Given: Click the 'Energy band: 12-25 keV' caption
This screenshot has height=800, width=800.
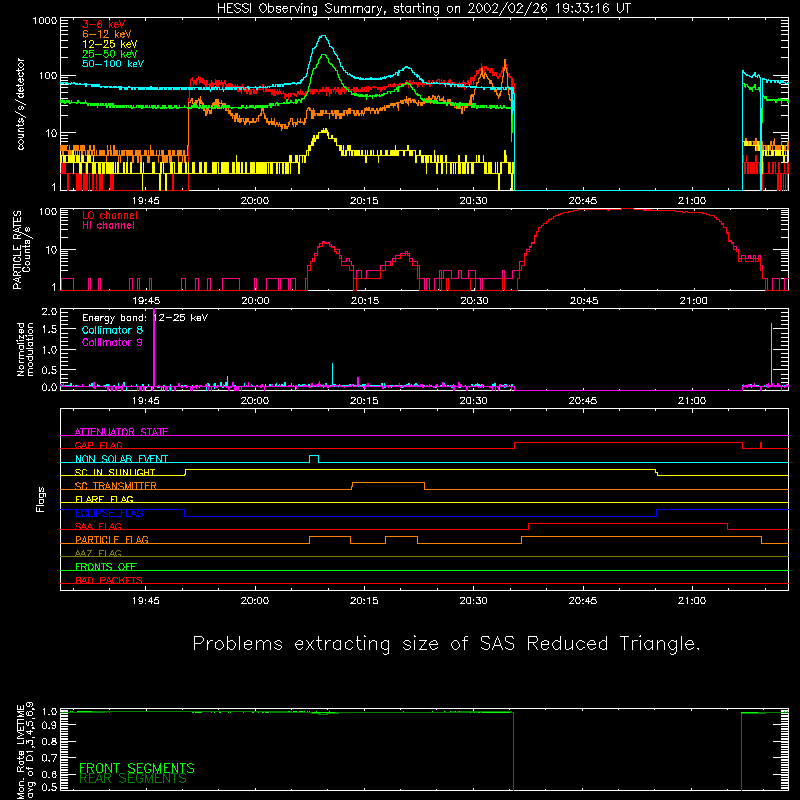Looking at the screenshot, I should click(145, 318).
